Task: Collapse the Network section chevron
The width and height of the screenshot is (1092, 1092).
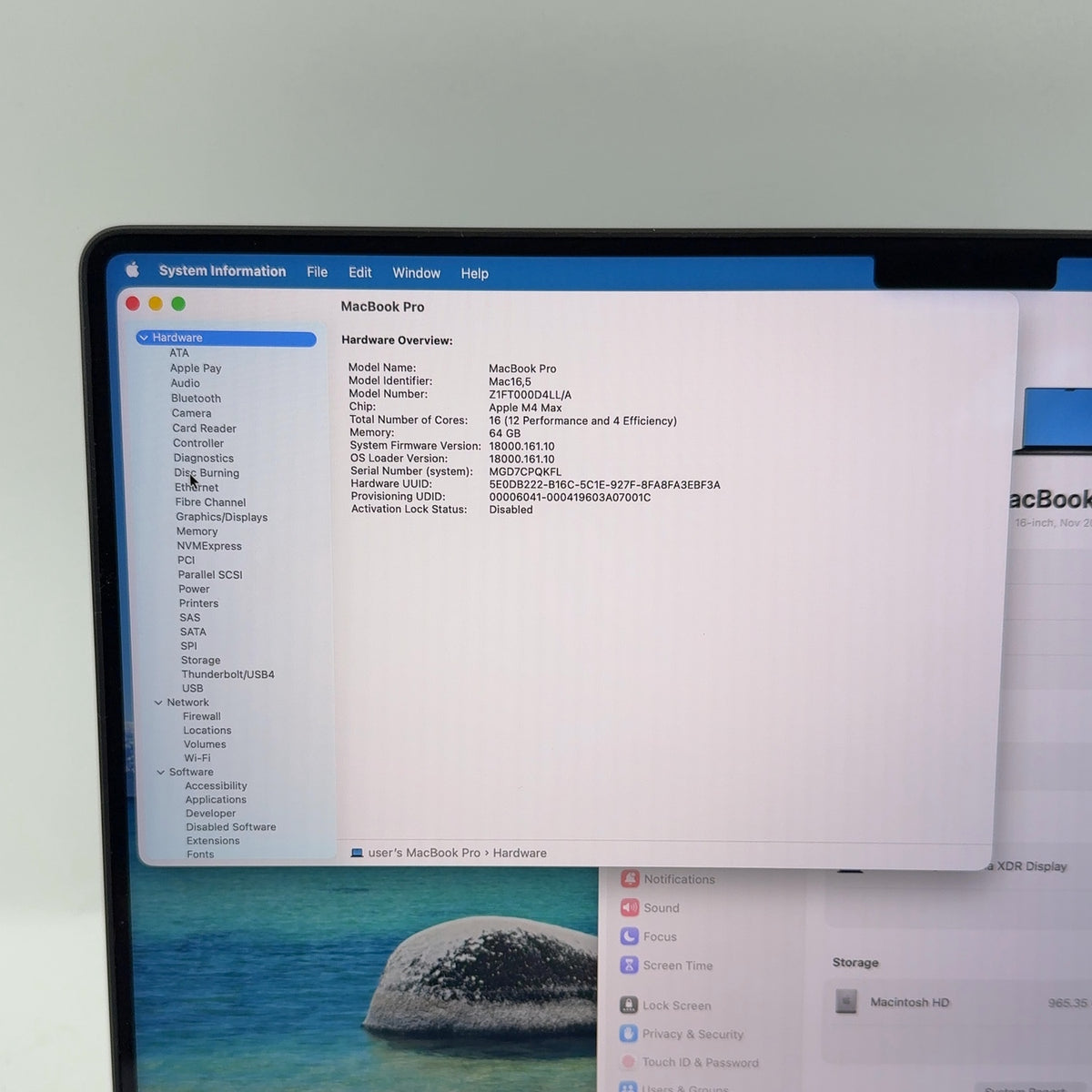Action: tap(158, 703)
